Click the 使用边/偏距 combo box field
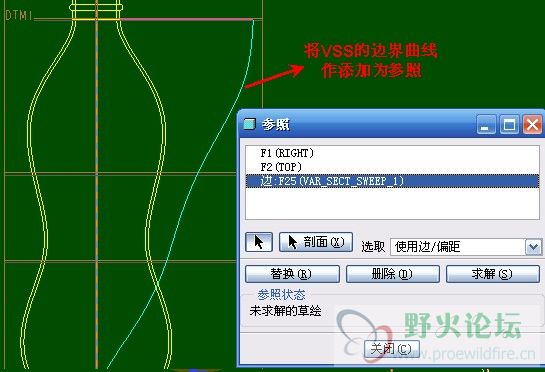 click(x=466, y=247)
